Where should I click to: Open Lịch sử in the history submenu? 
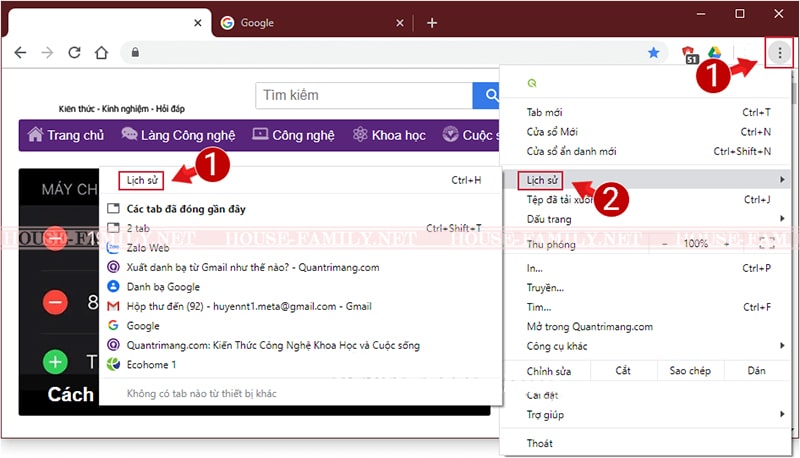(x=301, y=180)
